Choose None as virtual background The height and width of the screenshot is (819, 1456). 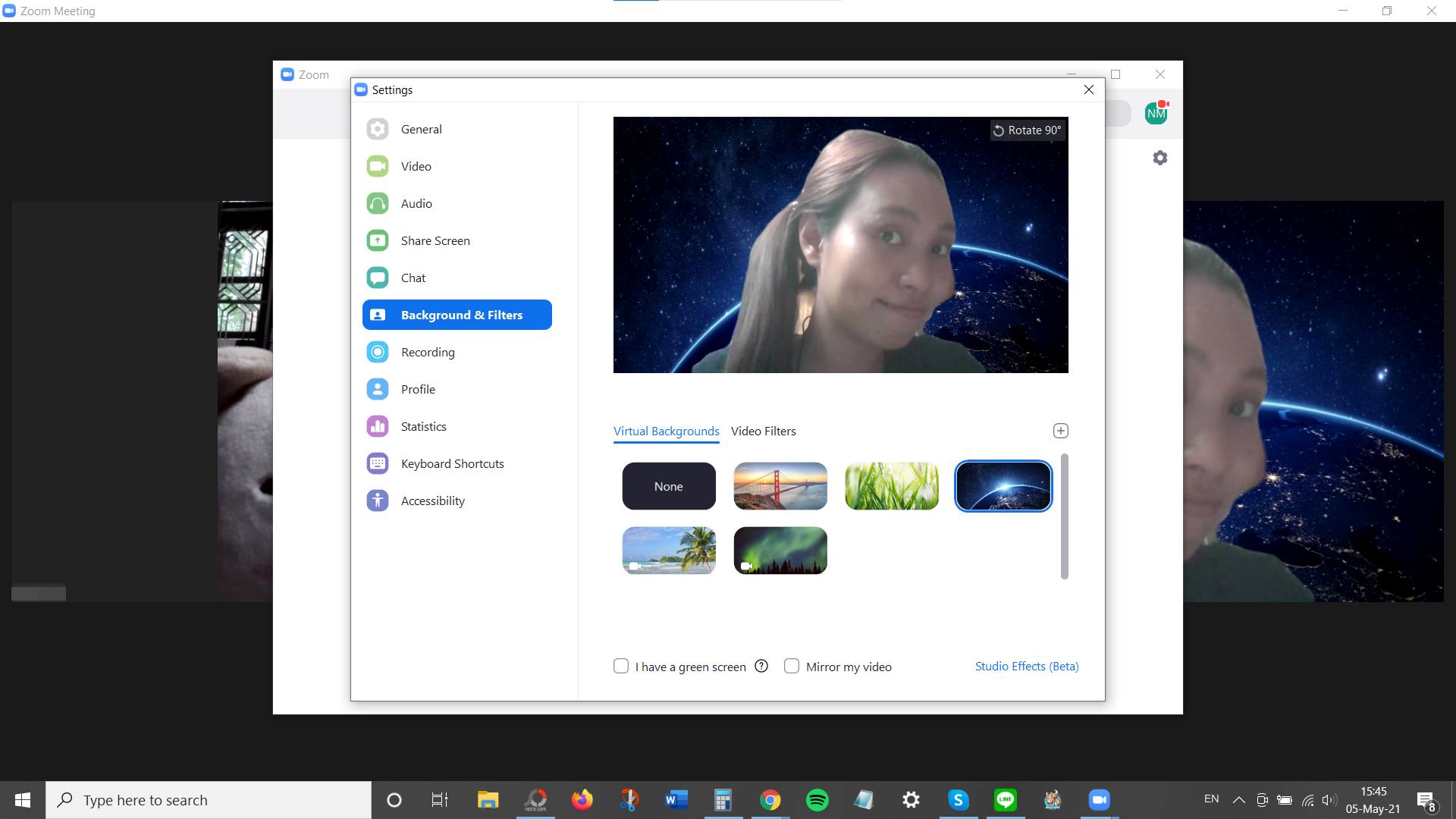668,486
